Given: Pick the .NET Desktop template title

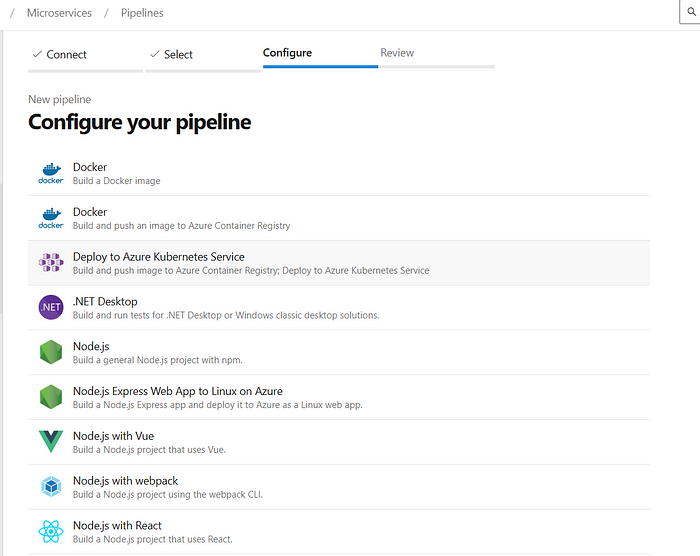Looking at the screenshot, I should 105,302.
